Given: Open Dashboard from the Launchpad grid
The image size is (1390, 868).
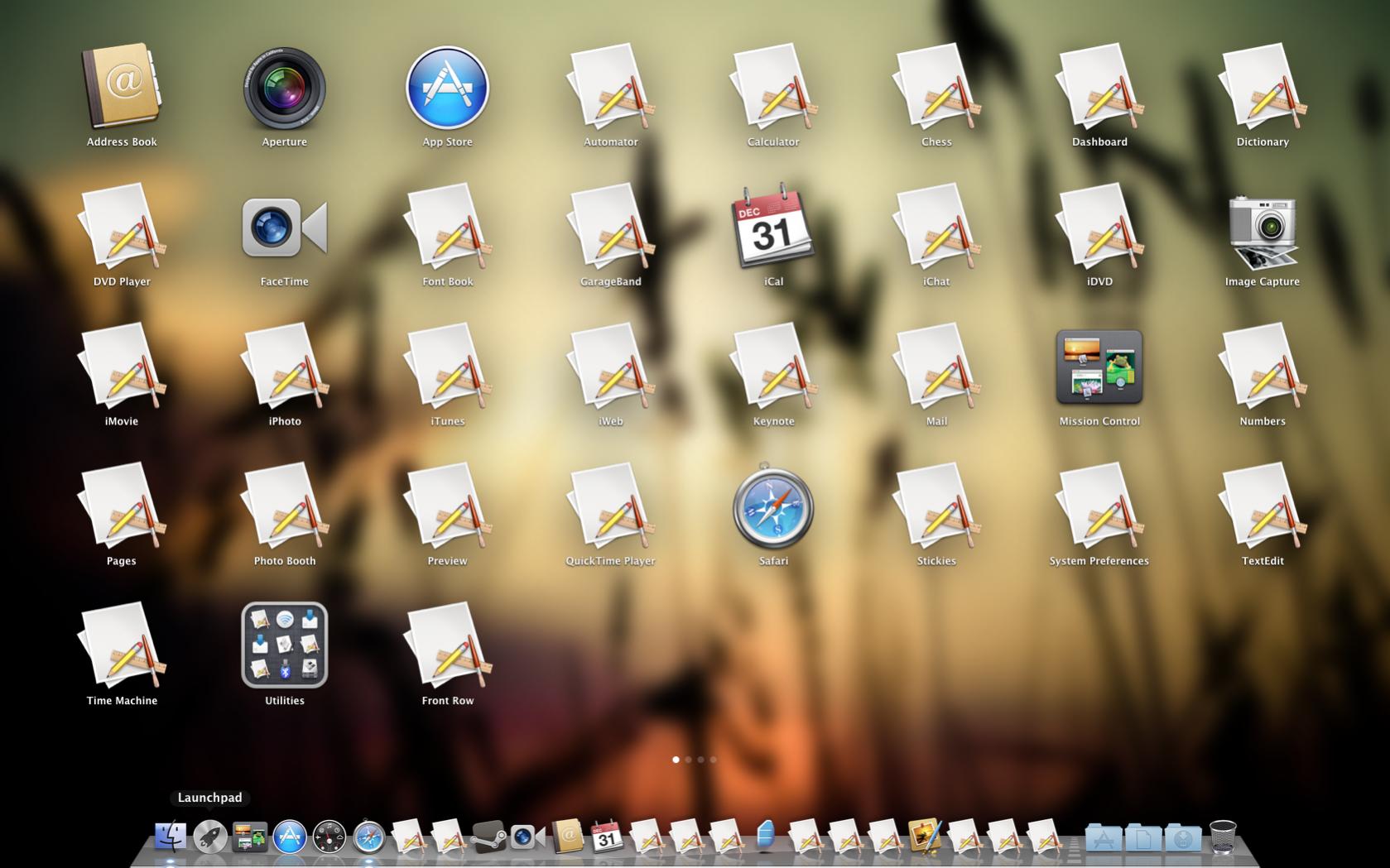Looking at the screenshot, I should pos(1099,88).
